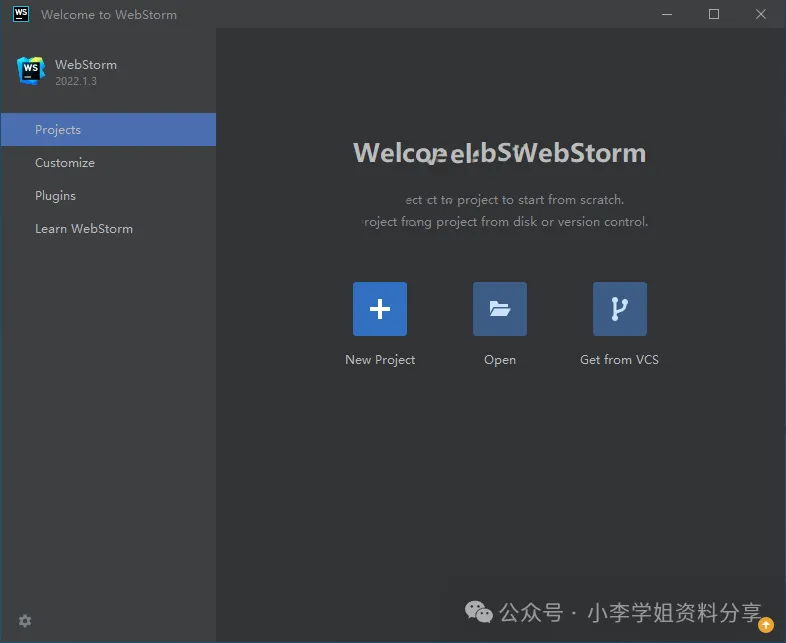The image size is (786, 643).
Task: Click the WS icon in the title bar
Action: [x=21, y=14]
